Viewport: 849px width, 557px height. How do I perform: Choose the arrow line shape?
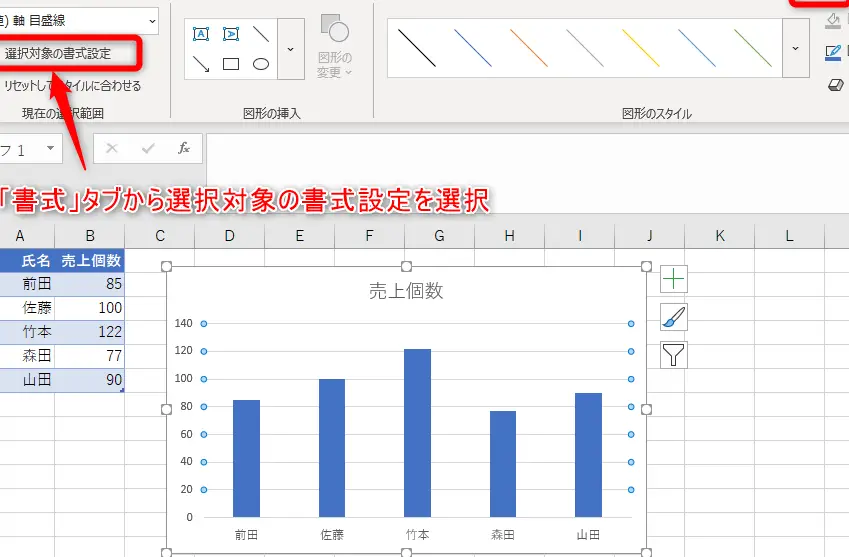click(200, 64)
